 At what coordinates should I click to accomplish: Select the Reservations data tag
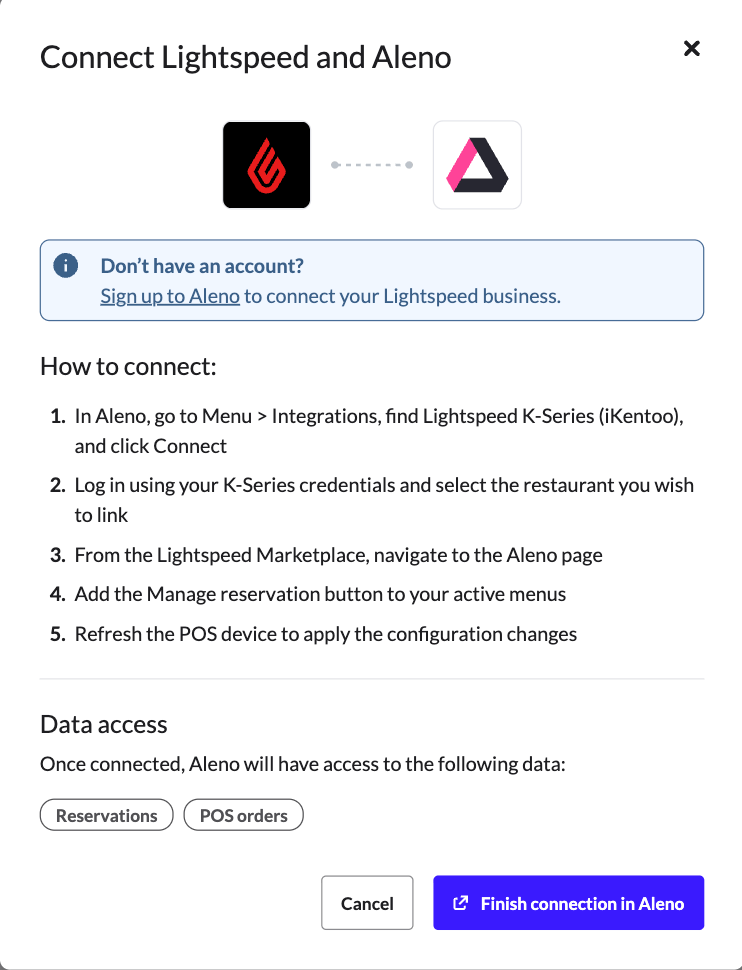coord(107,815)
